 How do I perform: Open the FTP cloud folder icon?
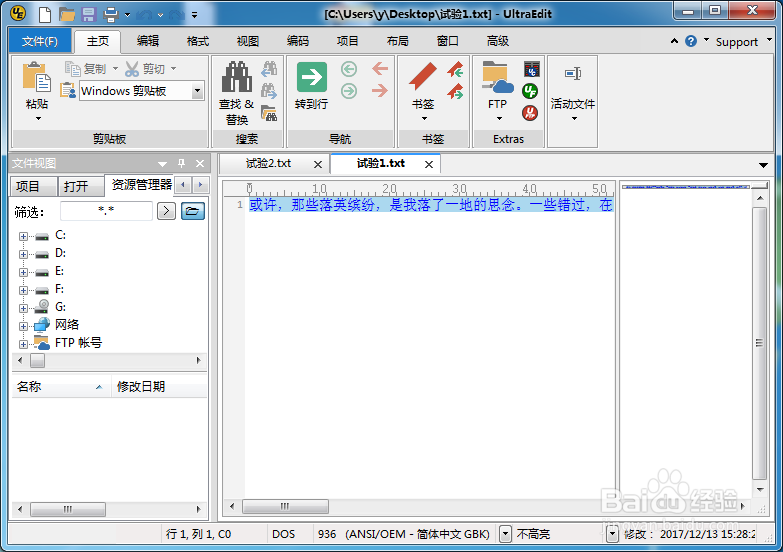tap(497, 77)
